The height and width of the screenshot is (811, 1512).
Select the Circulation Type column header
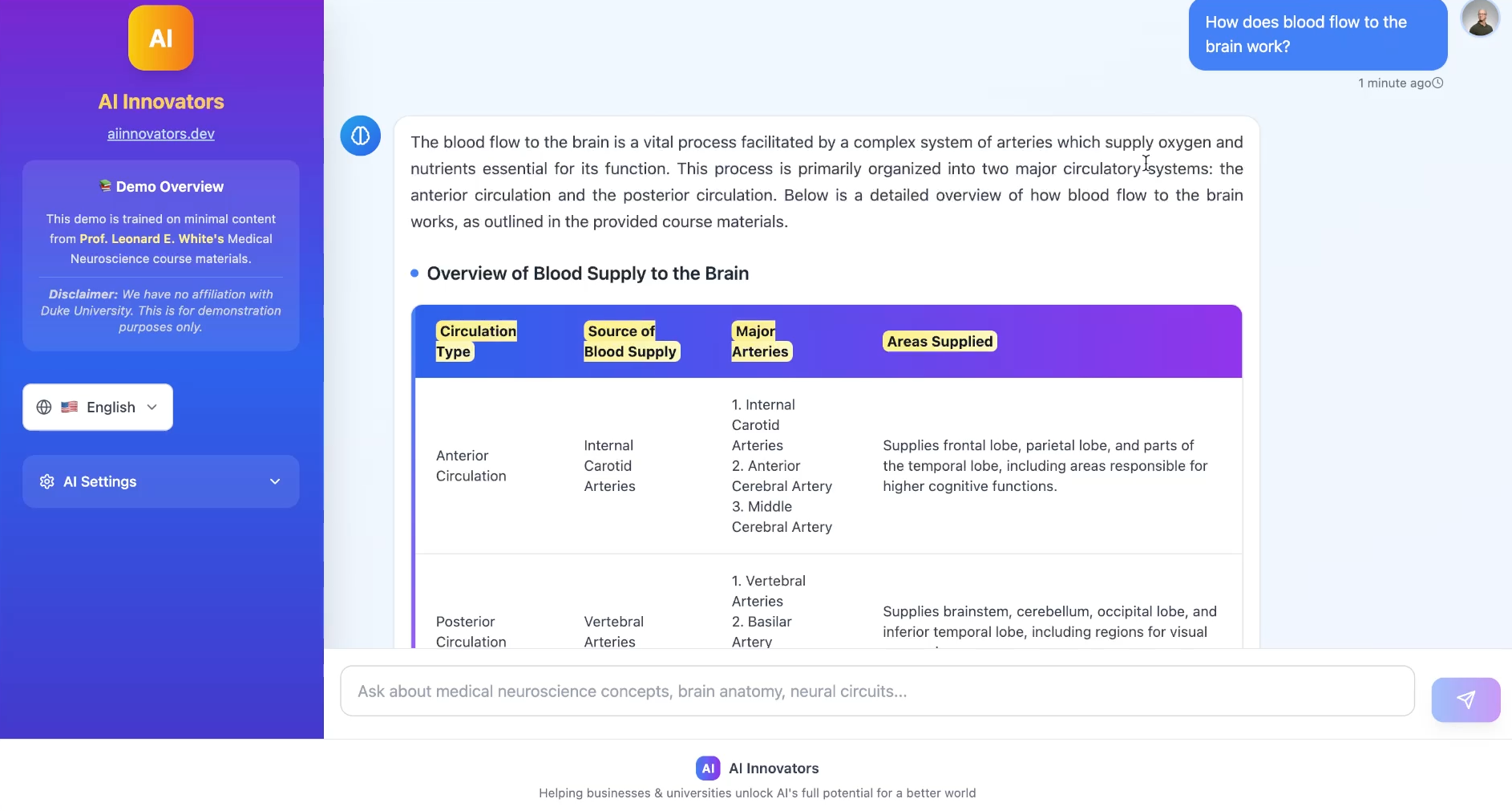[x=476, y=341]
